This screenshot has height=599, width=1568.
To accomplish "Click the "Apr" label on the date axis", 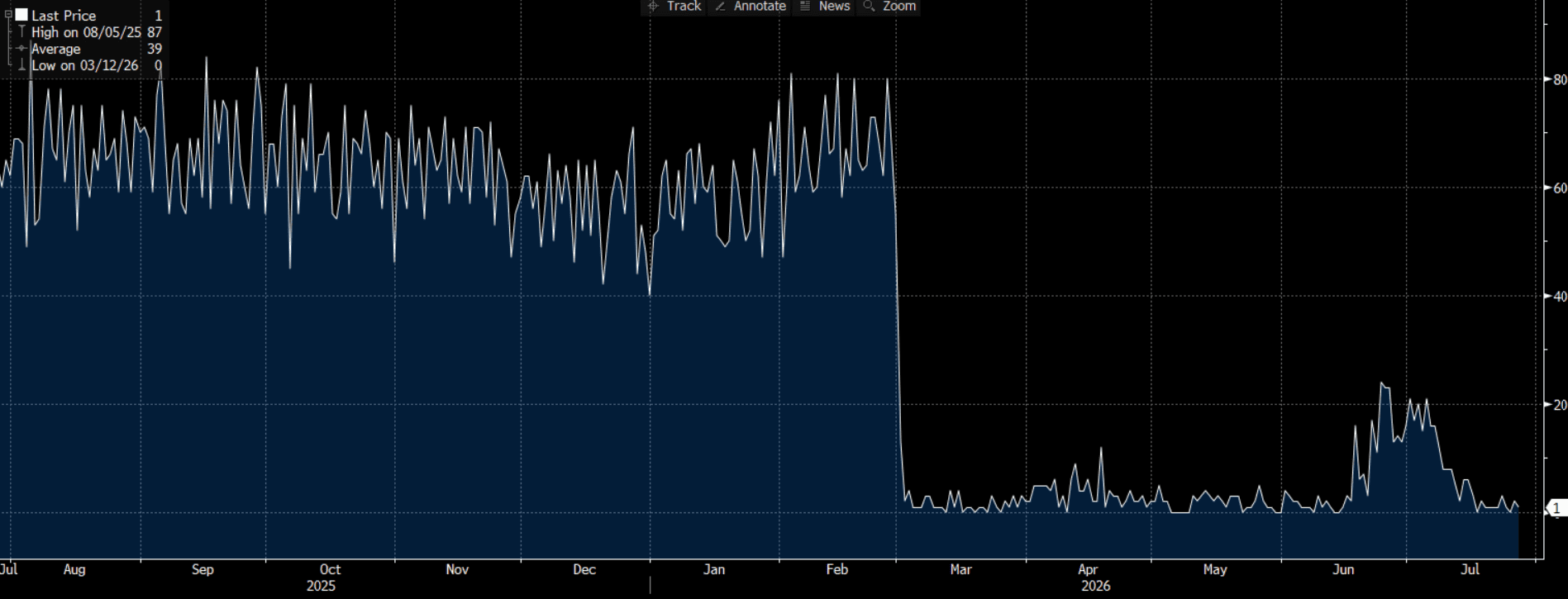I will point(1088,569).
